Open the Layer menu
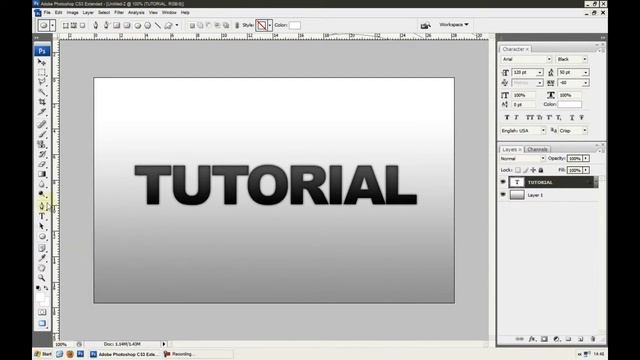 [x=88, y=13]
